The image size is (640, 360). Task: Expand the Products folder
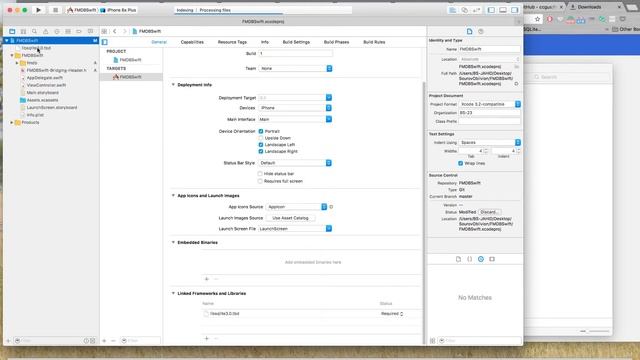(12, 122)
